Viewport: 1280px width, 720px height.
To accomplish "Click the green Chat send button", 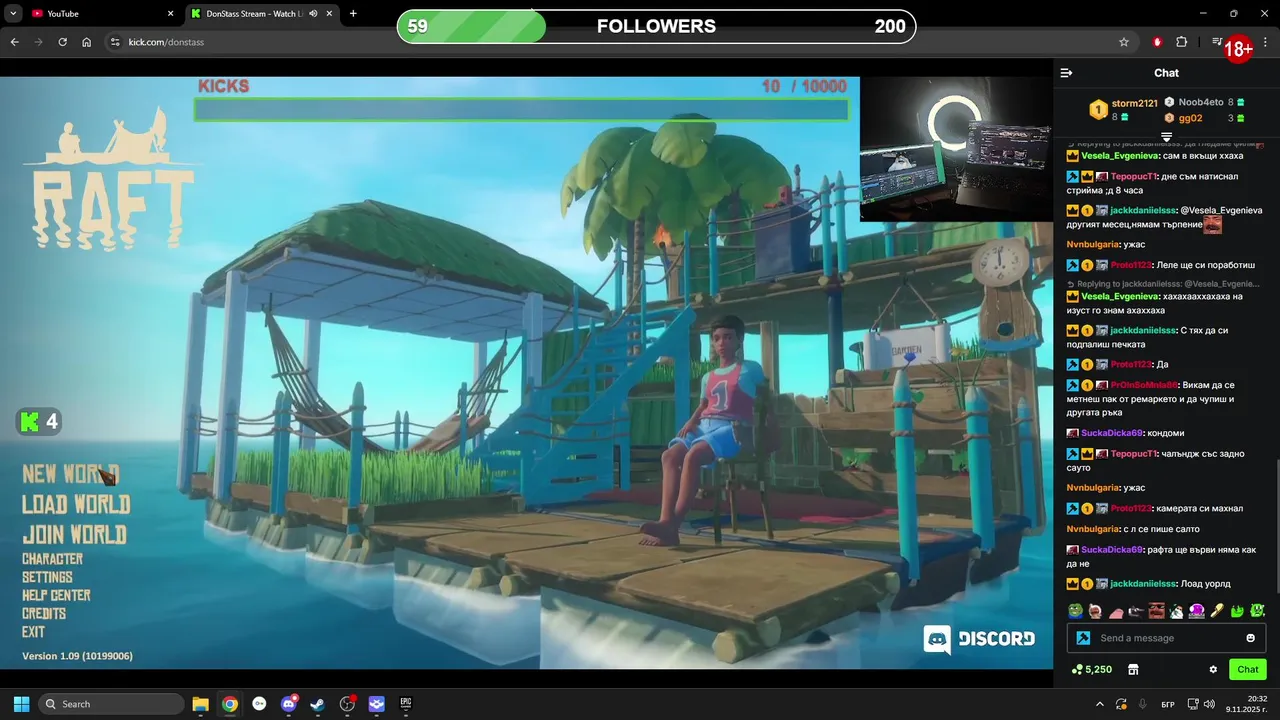I will [x=1248, y=669].
